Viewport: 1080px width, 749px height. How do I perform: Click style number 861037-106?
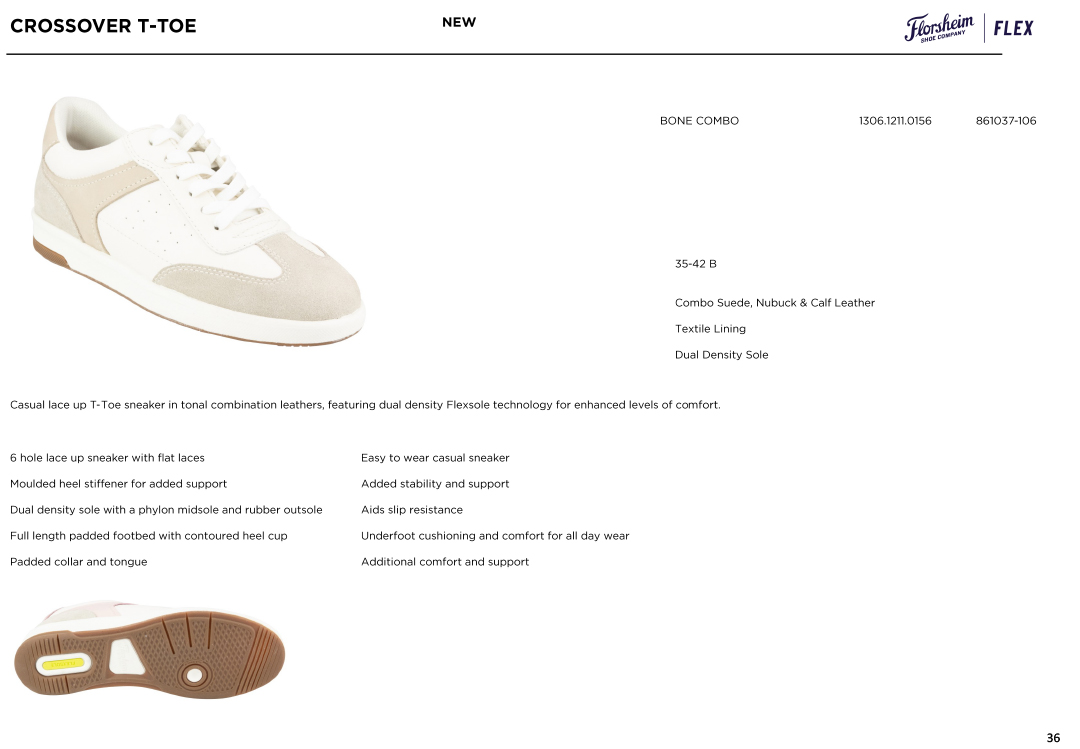[x=1005, y=121]
